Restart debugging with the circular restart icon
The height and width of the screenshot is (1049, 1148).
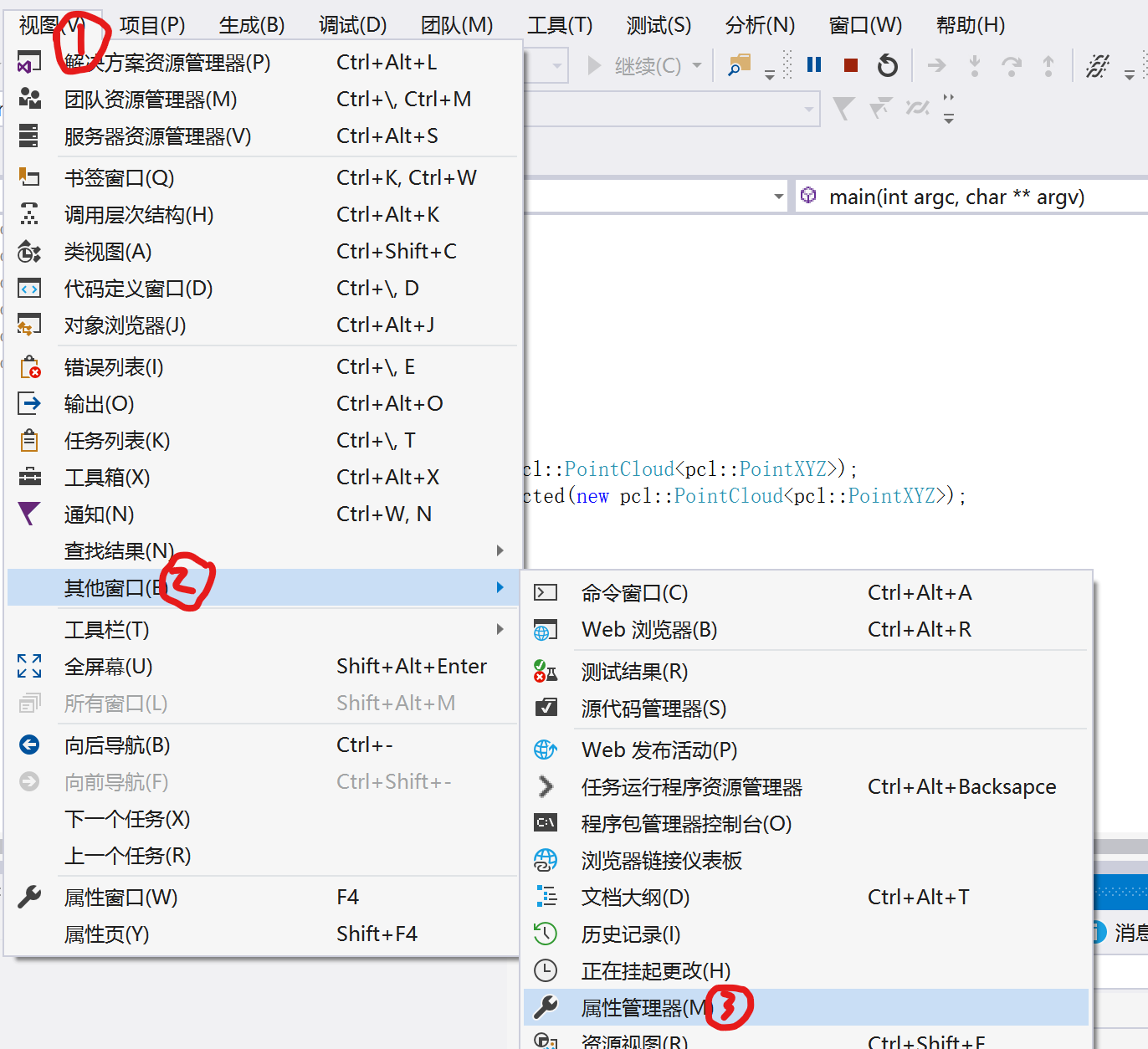click(x=887, y=64)
